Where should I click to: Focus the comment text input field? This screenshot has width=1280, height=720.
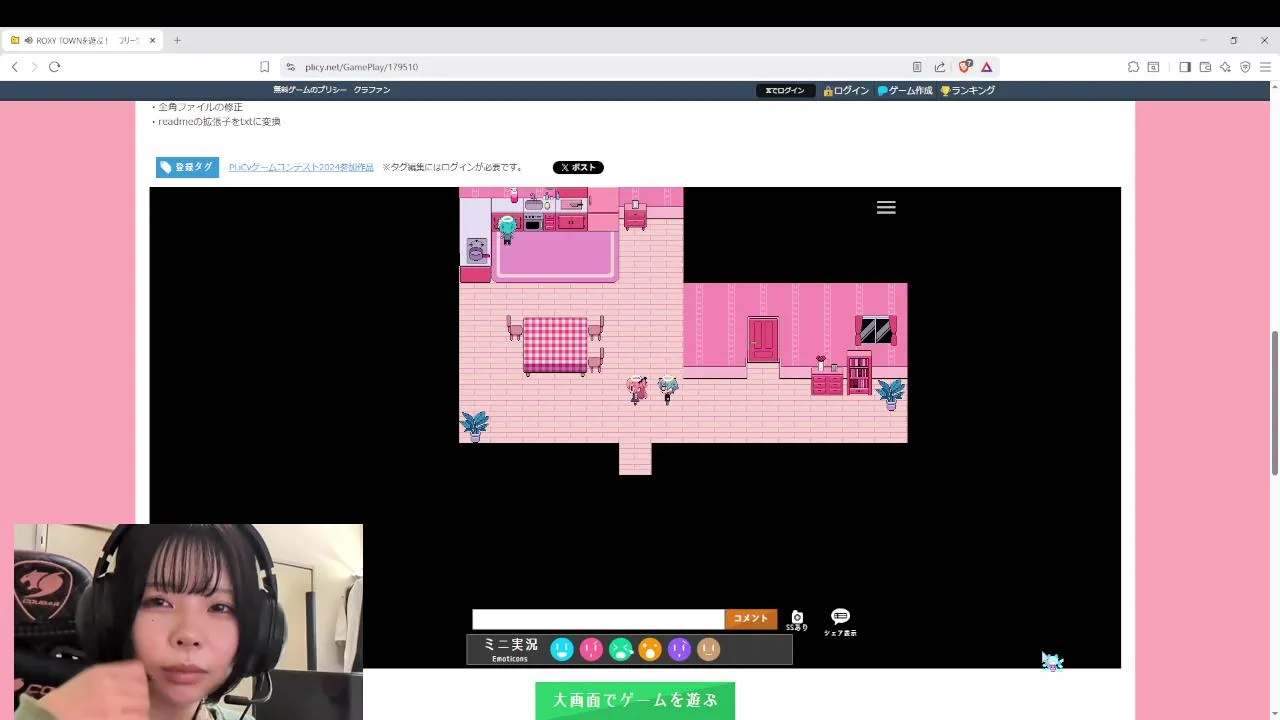[x=598, y=619]
